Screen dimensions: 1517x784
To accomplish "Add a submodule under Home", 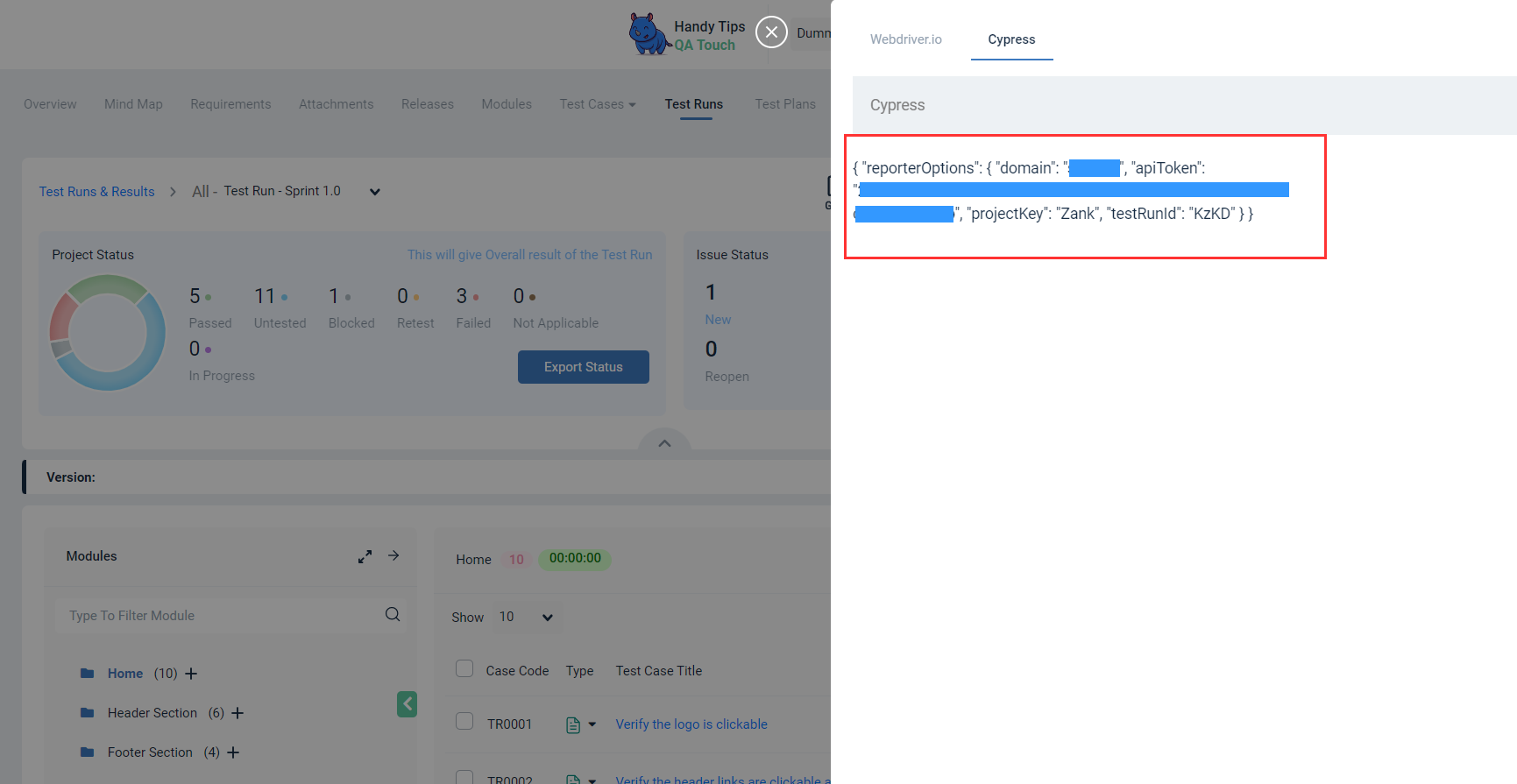I will point(191,673).
